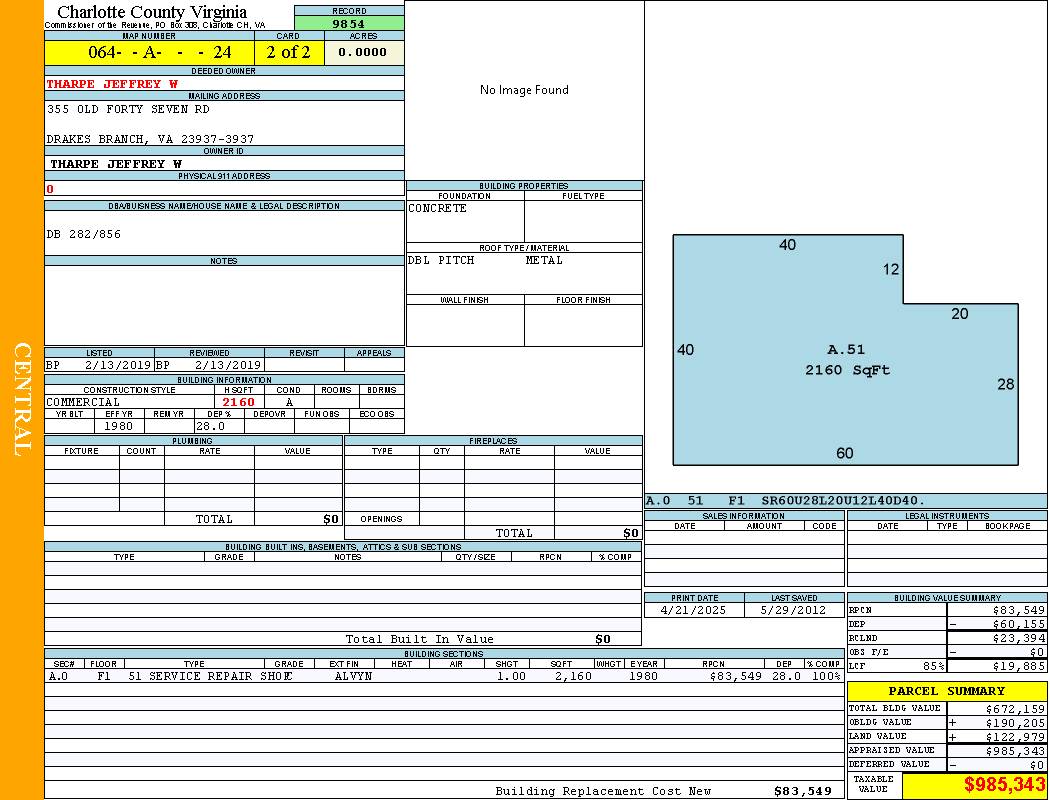Select the yellow map number field

click(x=149, y=52)
